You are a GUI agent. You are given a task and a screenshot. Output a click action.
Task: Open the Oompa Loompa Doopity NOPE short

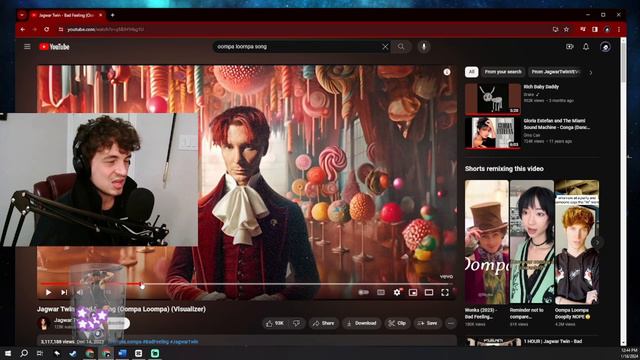tap(577, 242)
